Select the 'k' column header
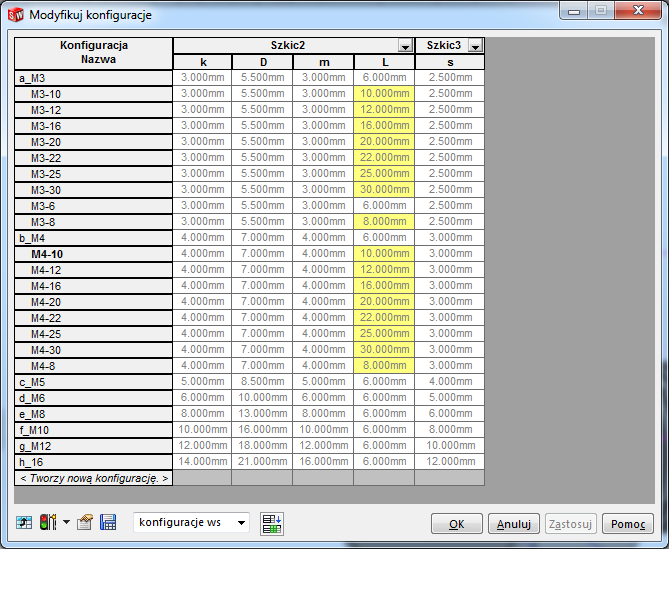The width and height of the screenshot is (669, 600). [203, 62]
